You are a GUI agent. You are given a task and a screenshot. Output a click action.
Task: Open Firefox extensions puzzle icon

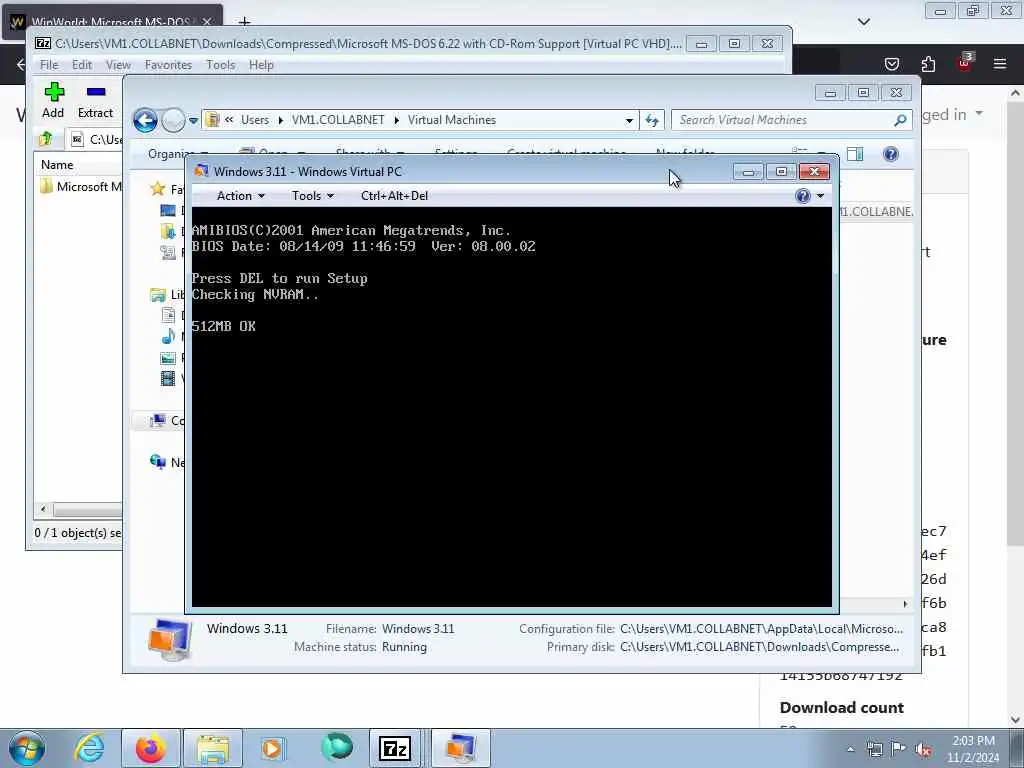[928, 64]
